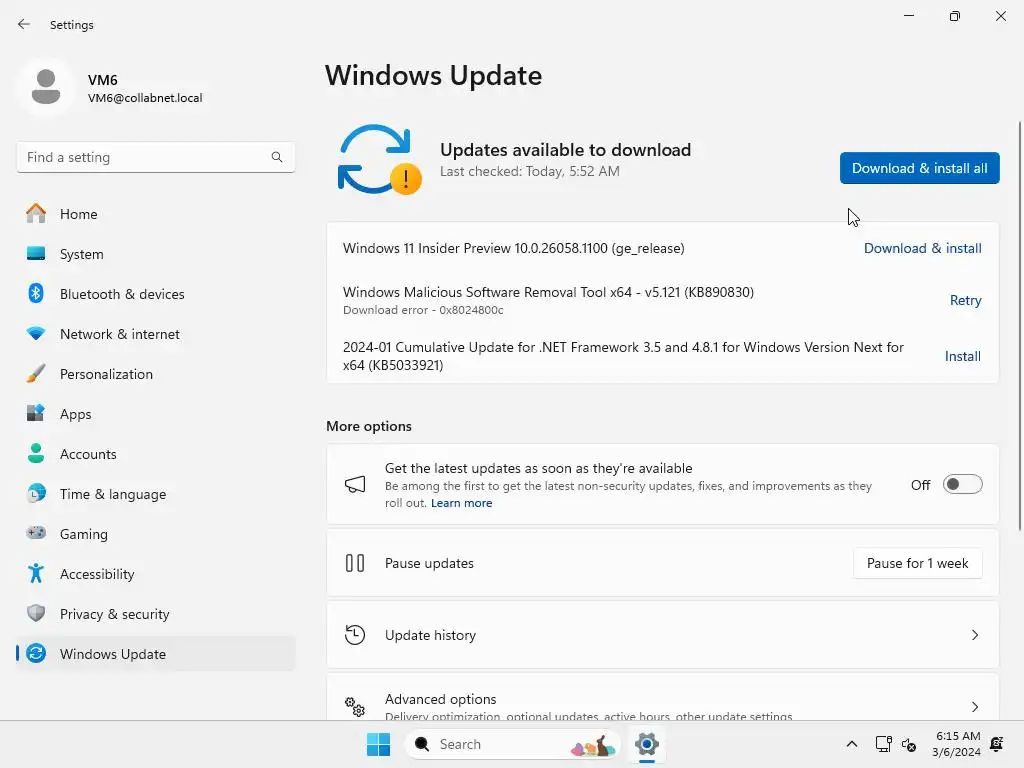Viewport: 1024px width, 768px height.
Task: Select Accounts in the sidebar
Action: [x=155, y=454]
